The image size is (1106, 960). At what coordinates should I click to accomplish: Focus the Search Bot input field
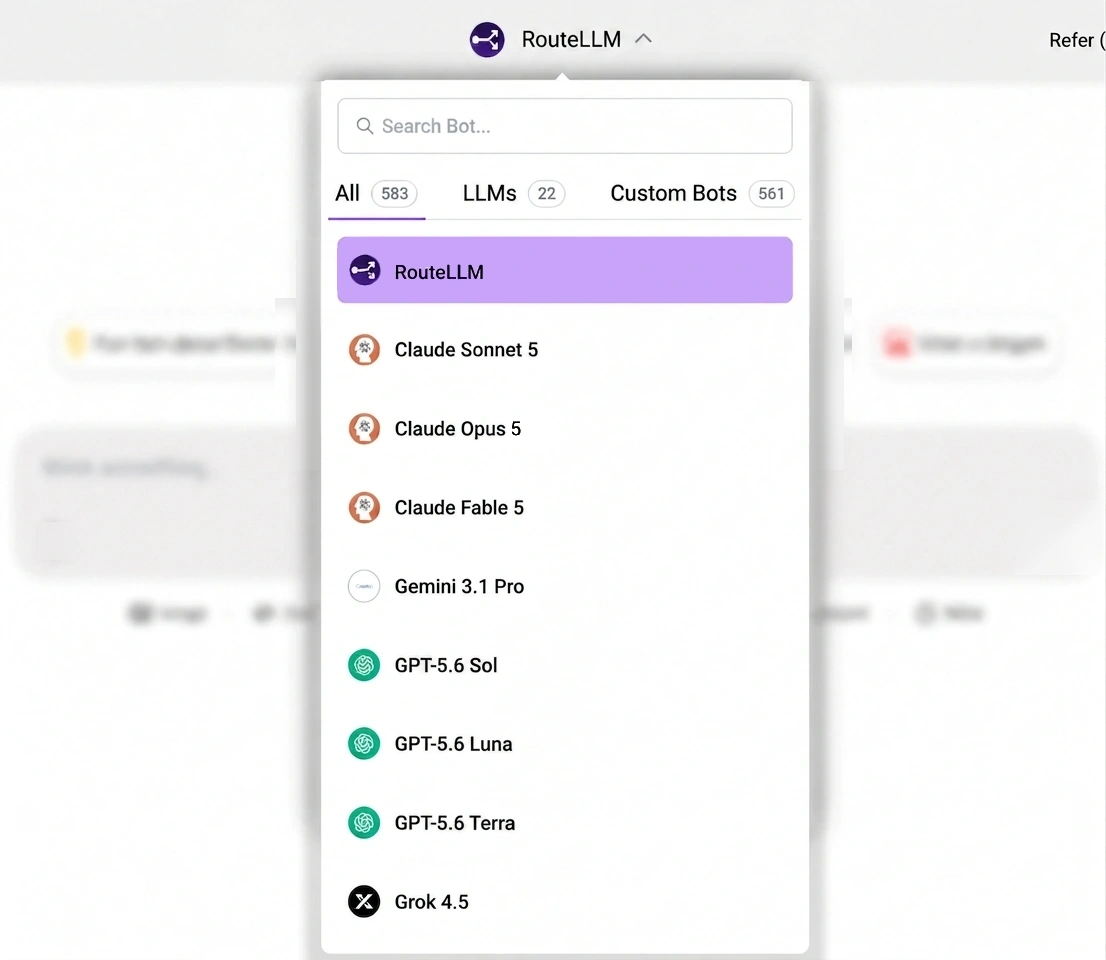click(564, 126)
